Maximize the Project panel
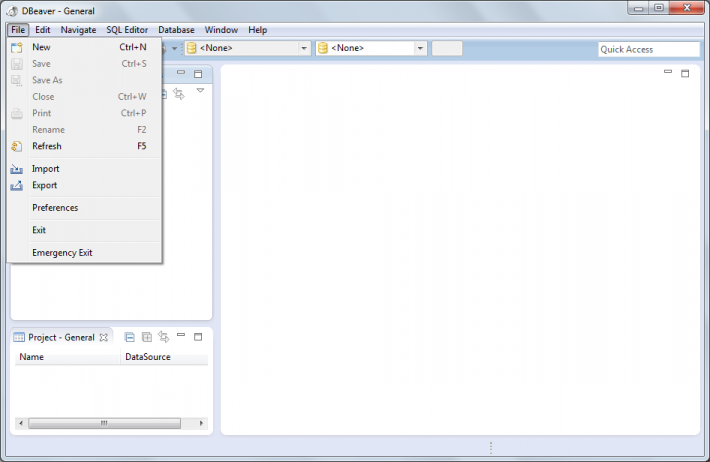The height and width of the screenshot is (462, 710). click(x=198, y=337)
